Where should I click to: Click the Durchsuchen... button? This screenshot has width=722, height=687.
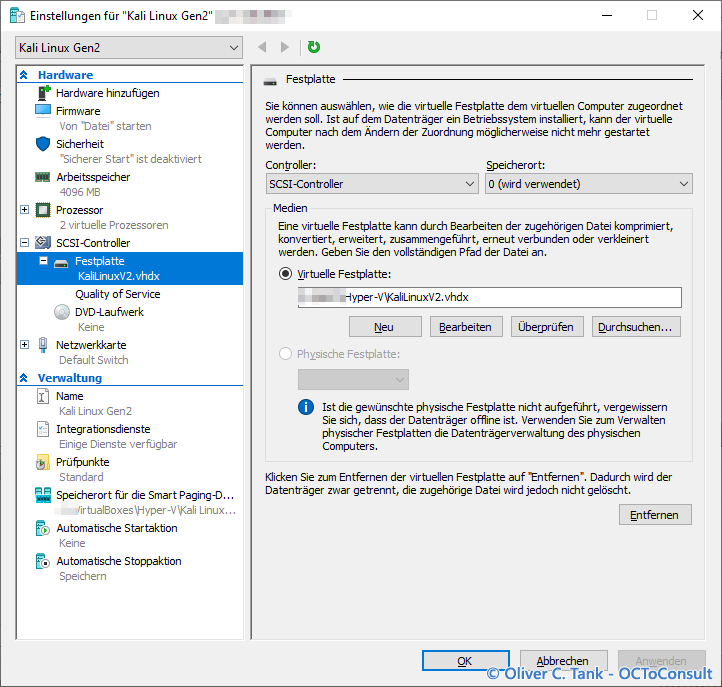coord(636,327)
